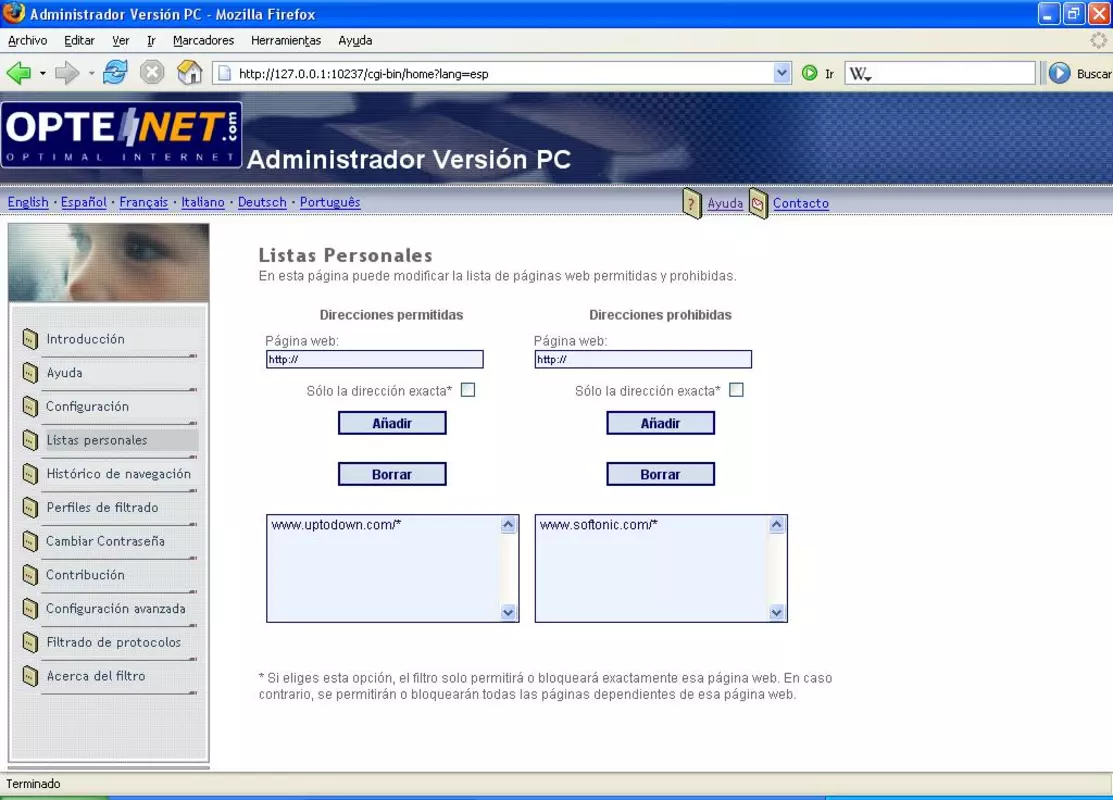This screenshot has height=800, width=1113.
Task: Click the Stop loading icon
Action: coord(152,72)
